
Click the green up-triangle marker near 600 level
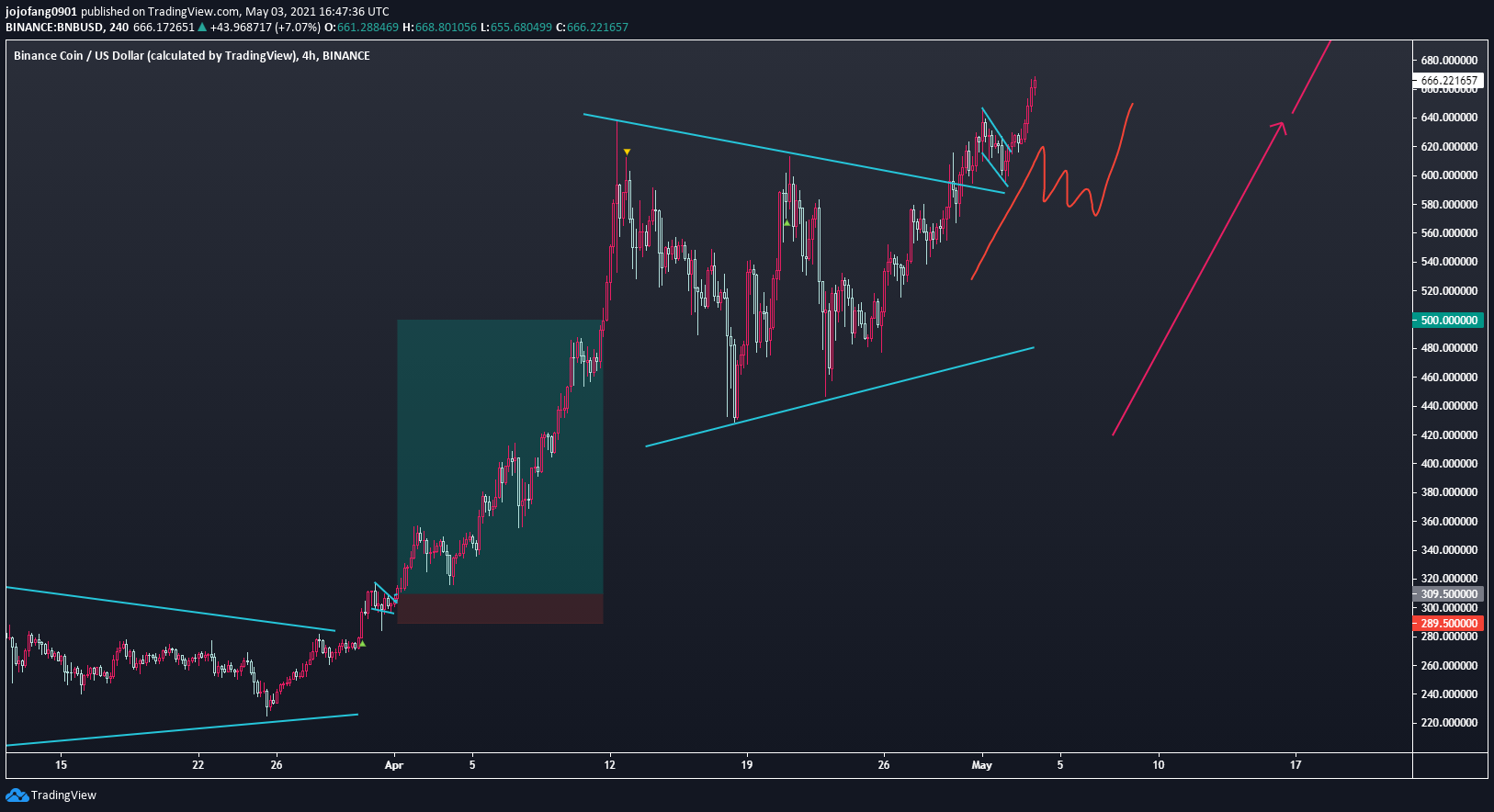[787, 223]
